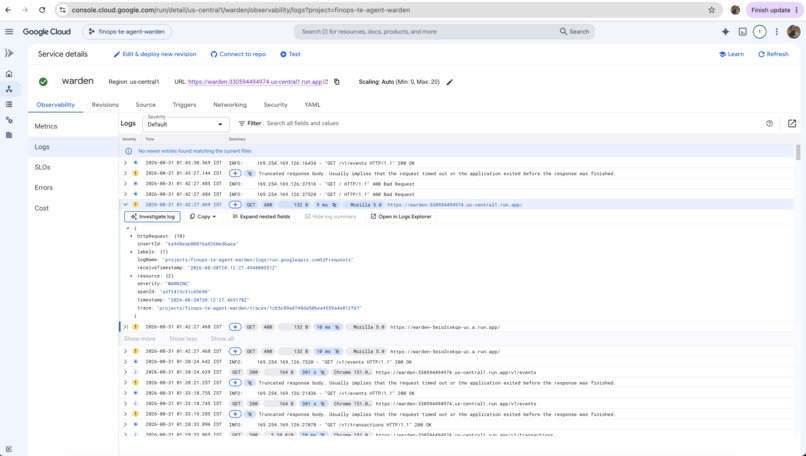Refresh the service details
Screen dimensions: 806x456
coord(773,54)
